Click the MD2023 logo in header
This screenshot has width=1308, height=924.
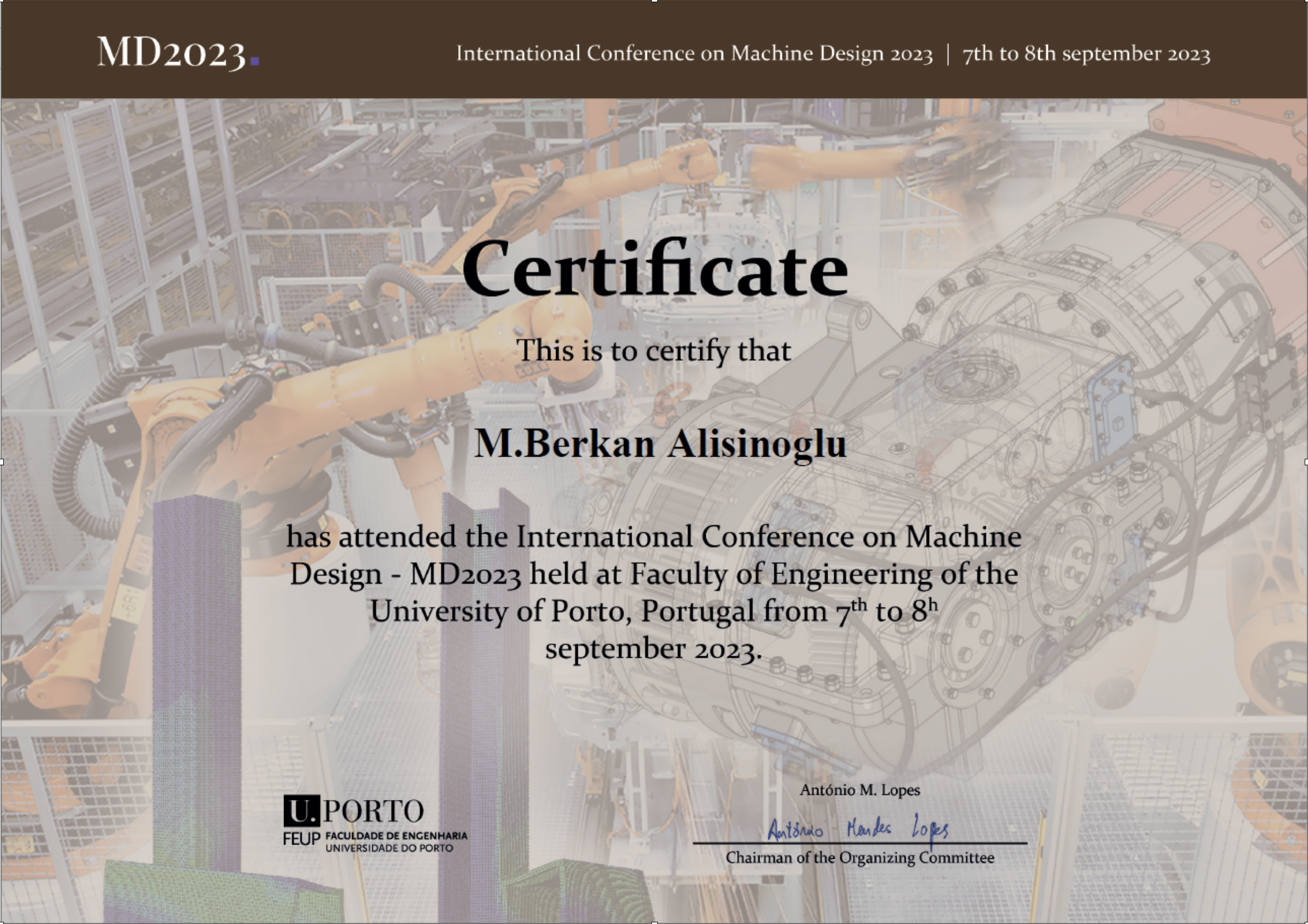click(x=171, y=53)
